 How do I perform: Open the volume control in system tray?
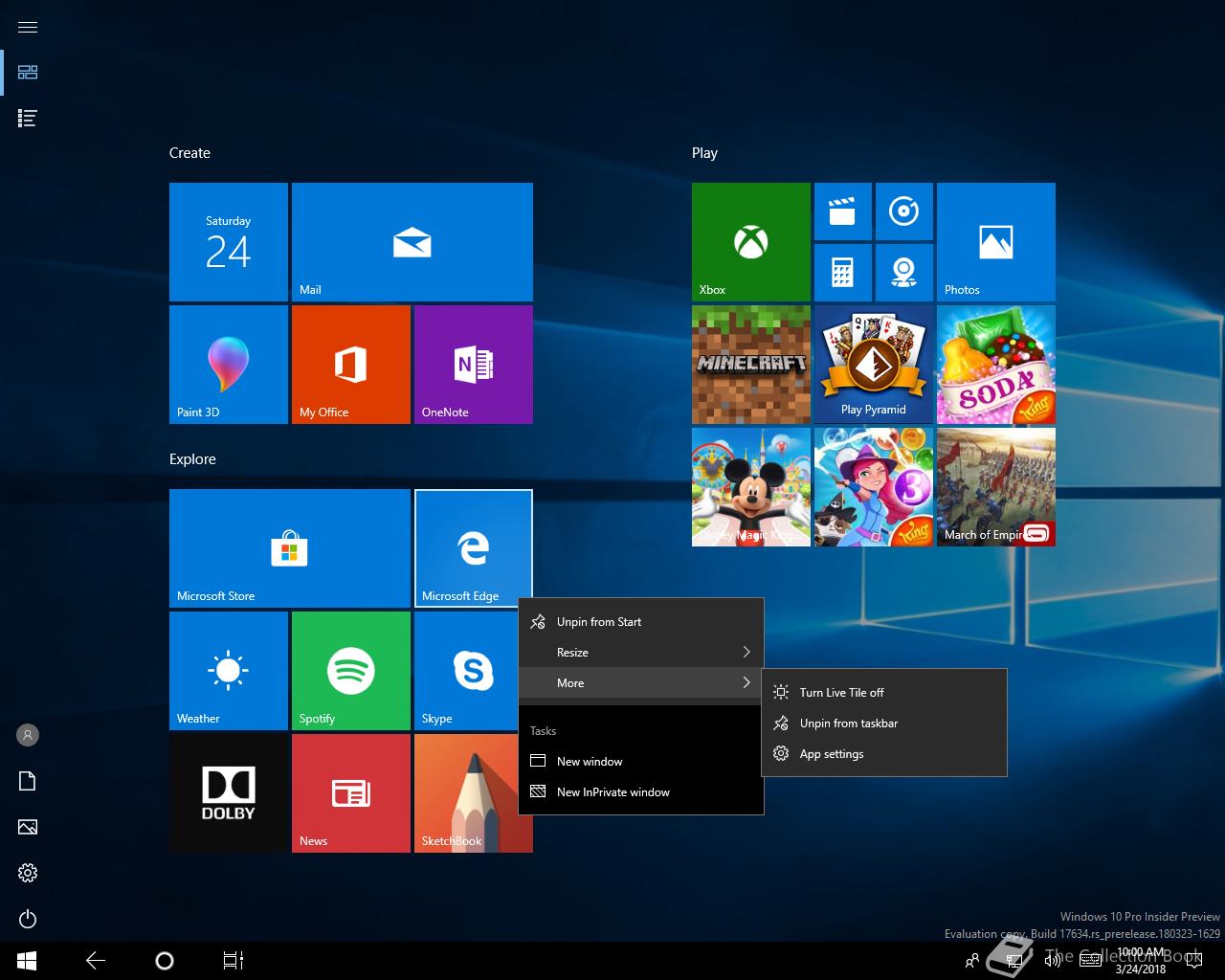point(1052,960)
